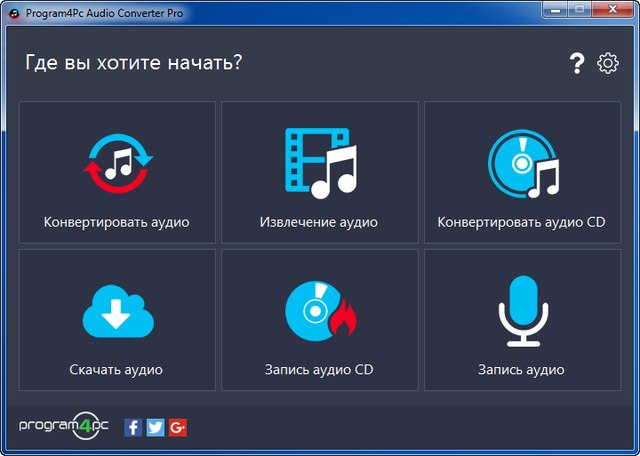Click the burning disc icon
The width and height of the screenshot is (640, 456).
tap(319, 312)
